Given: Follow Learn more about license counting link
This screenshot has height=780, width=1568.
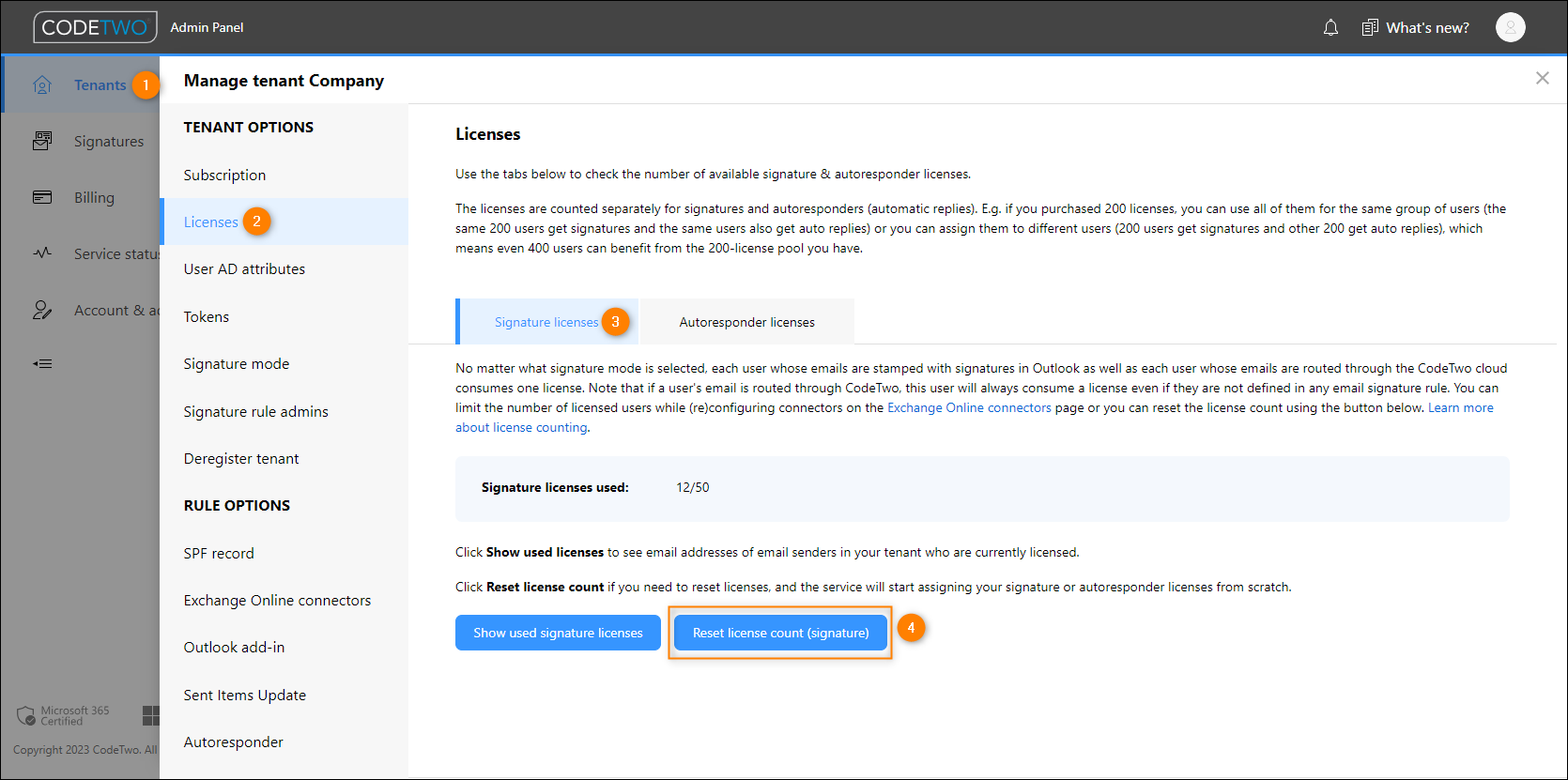Looking at the screenshot, I should click(1460, 408).
